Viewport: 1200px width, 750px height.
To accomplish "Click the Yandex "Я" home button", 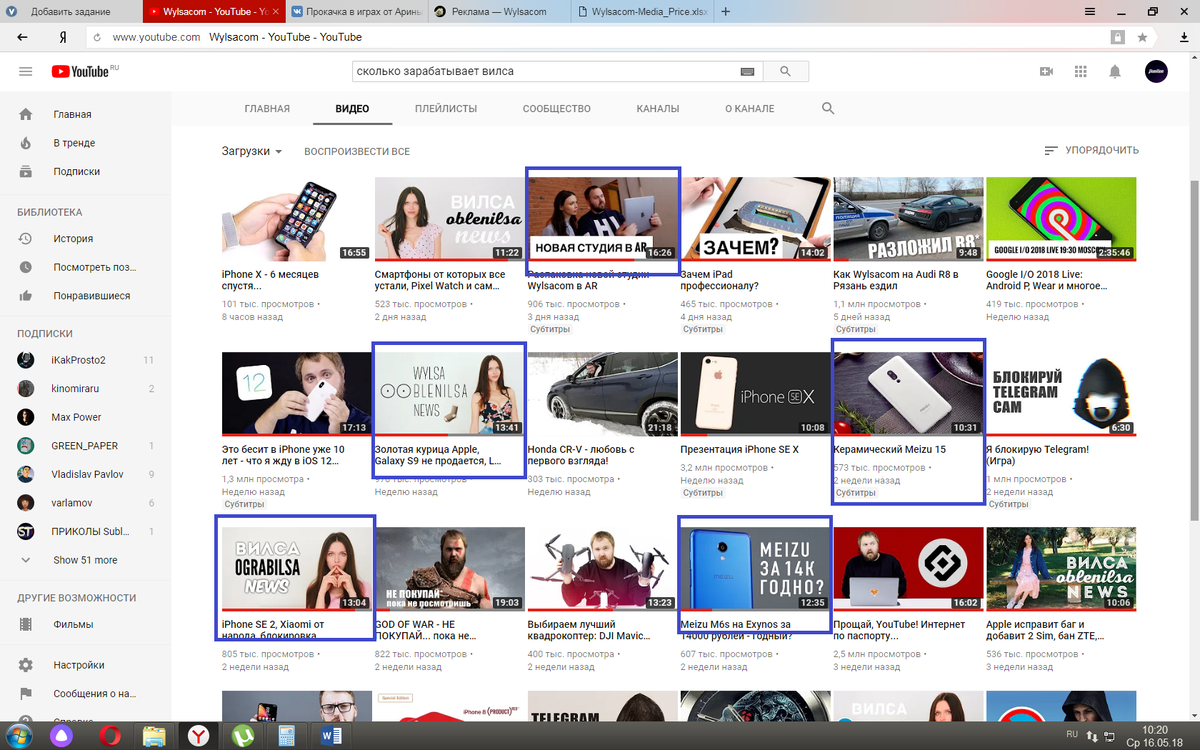I will click(63, 37).
